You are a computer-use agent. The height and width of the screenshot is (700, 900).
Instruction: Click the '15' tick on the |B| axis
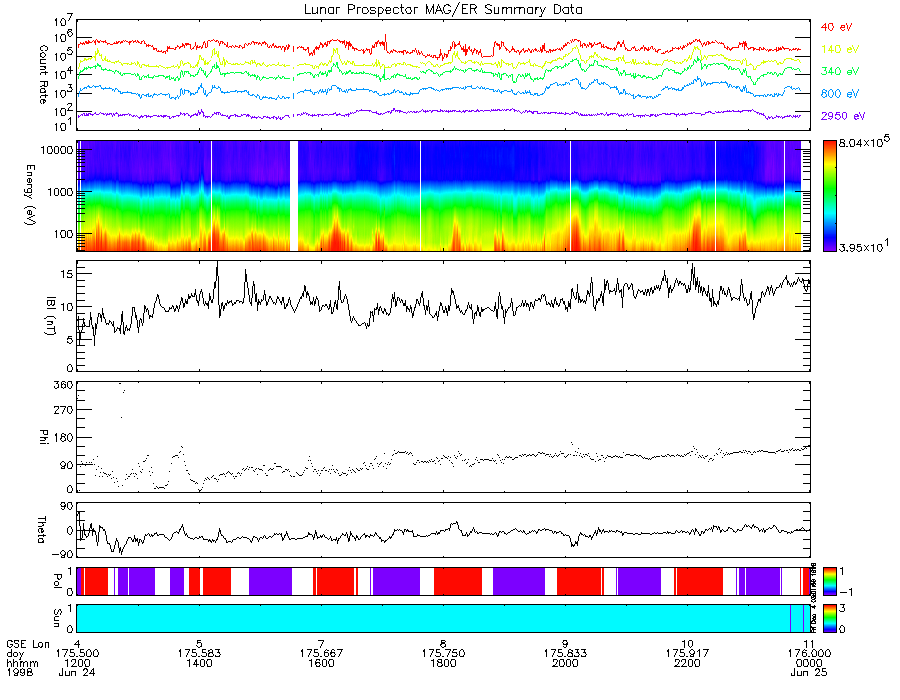pos(67,274)
